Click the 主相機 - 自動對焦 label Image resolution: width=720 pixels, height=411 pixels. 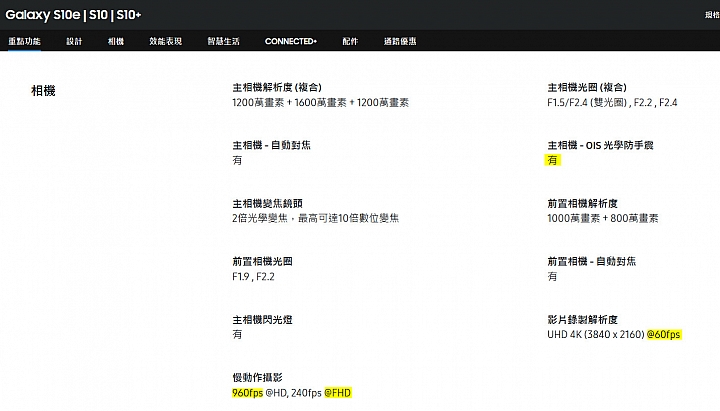[271, 145]
